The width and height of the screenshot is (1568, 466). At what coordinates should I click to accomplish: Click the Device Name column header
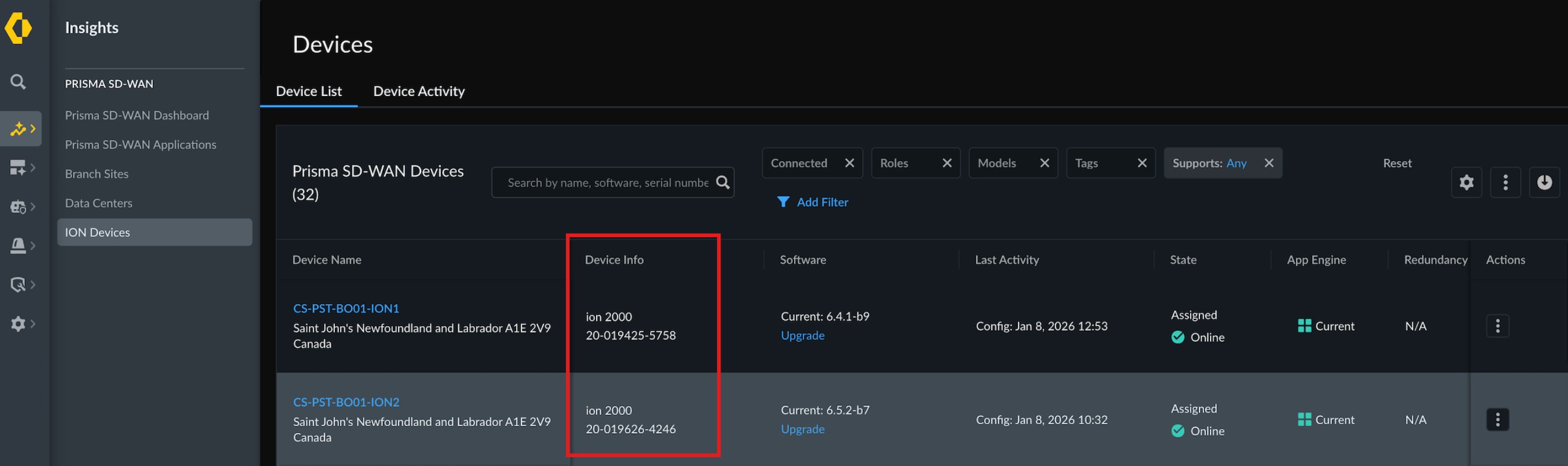click(327, 260)
